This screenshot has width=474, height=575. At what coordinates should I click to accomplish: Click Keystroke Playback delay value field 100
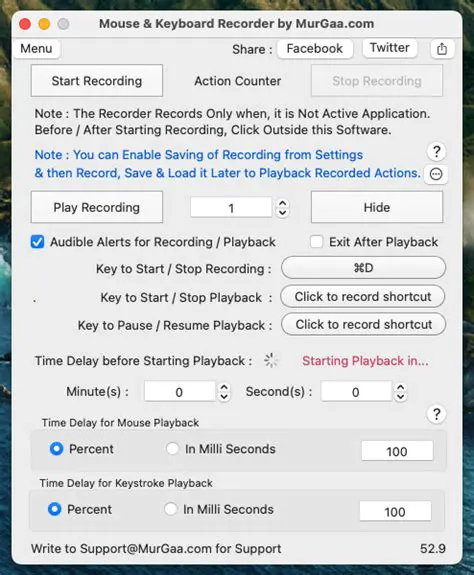pos(395,511)
